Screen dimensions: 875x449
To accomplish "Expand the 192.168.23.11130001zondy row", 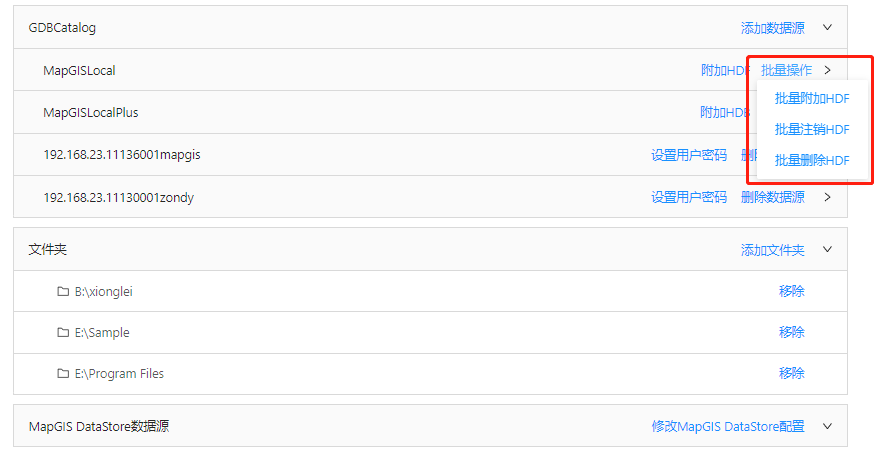I will point(828,197).
